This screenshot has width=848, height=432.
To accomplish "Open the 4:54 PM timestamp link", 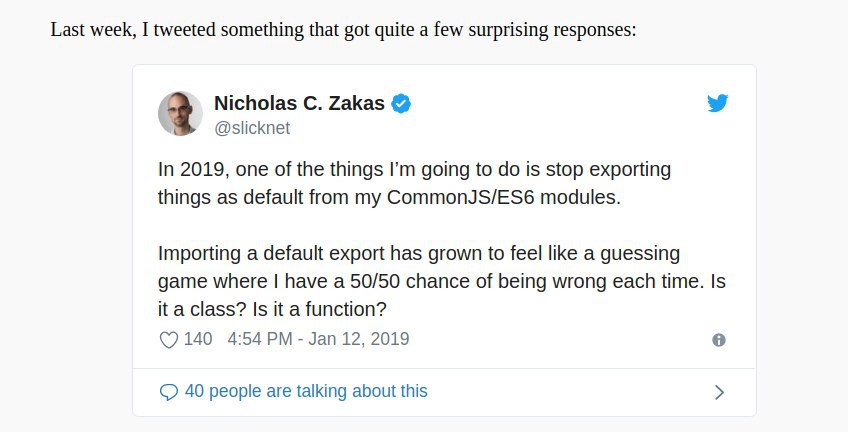I will [x=260, y=339].
